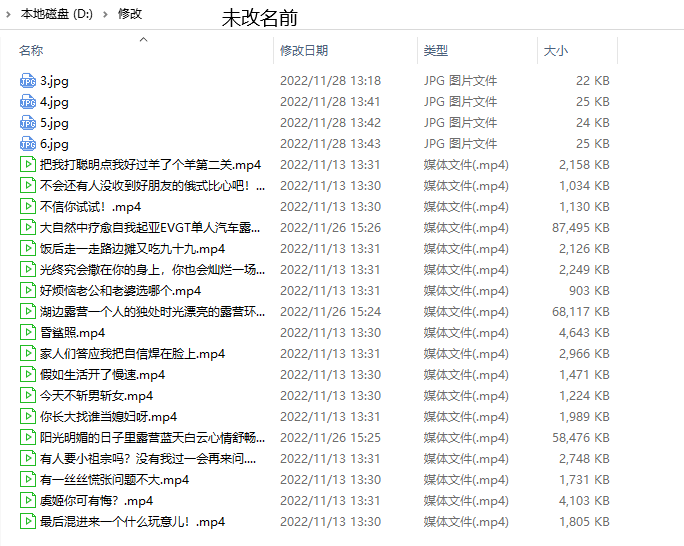Sort files by 修改日期 column header
The image size is (684, 546).
(x=304, y=51)
